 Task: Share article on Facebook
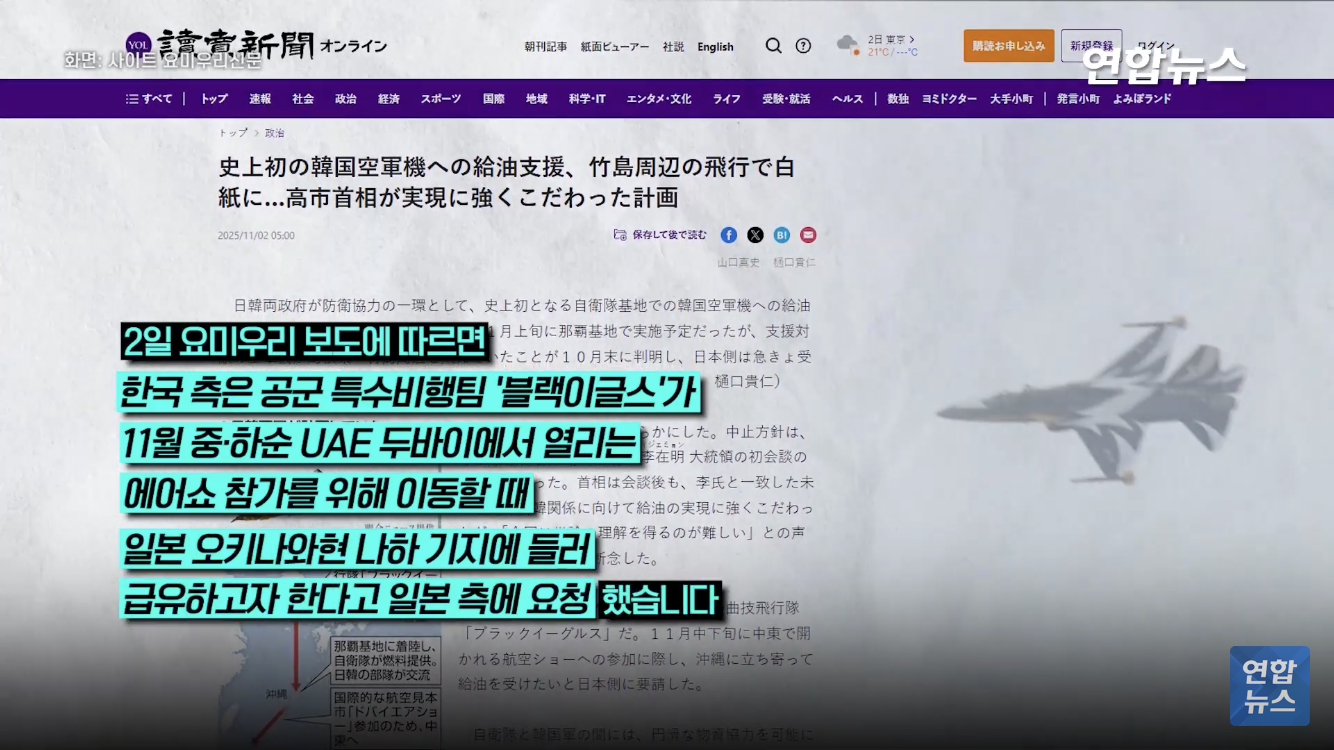pos(729,235)
